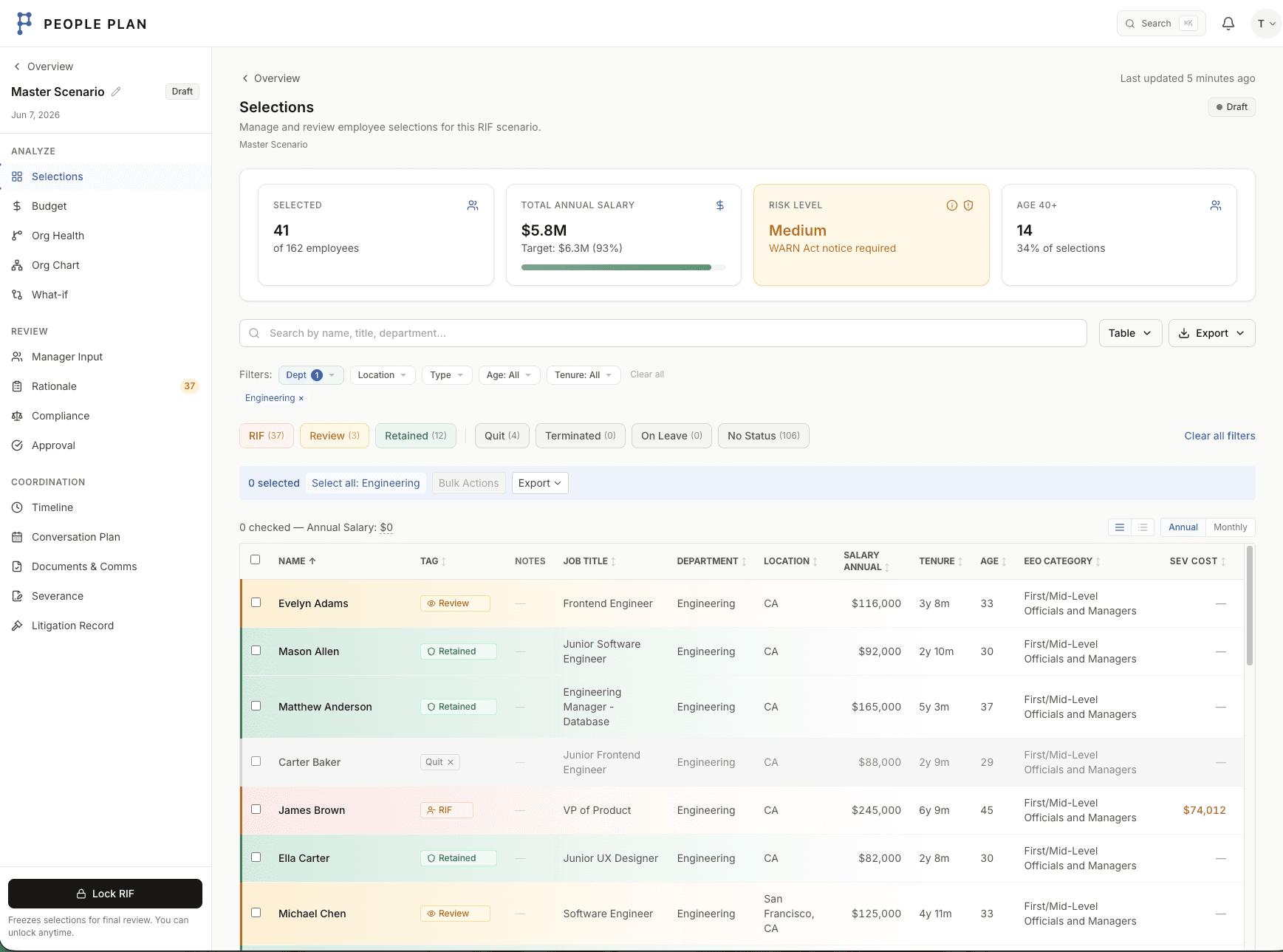Click the Overview back link in the sidebar
This screenshot has width=1283, height=952.
44,66
